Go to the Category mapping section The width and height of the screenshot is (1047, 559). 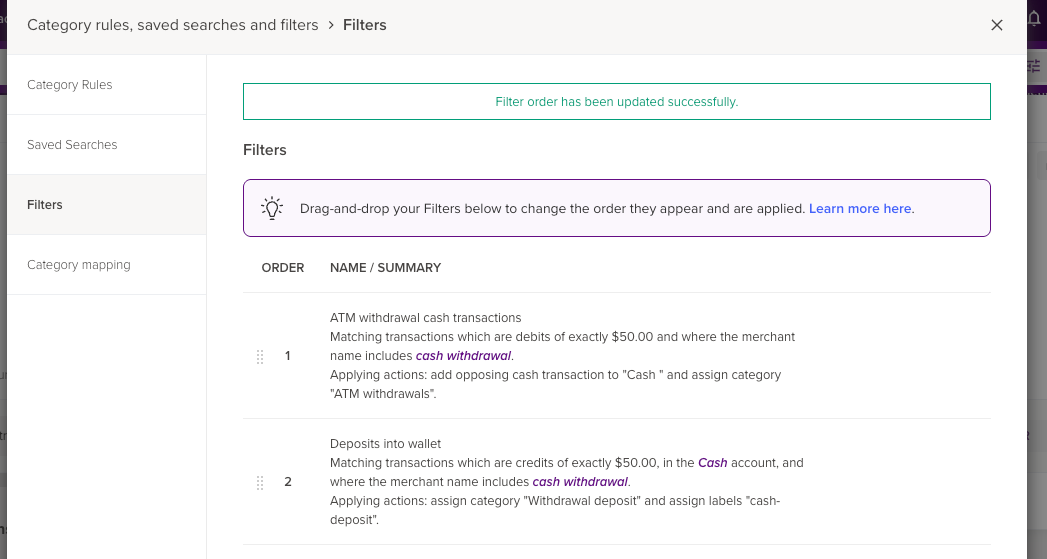click(79, 265)
